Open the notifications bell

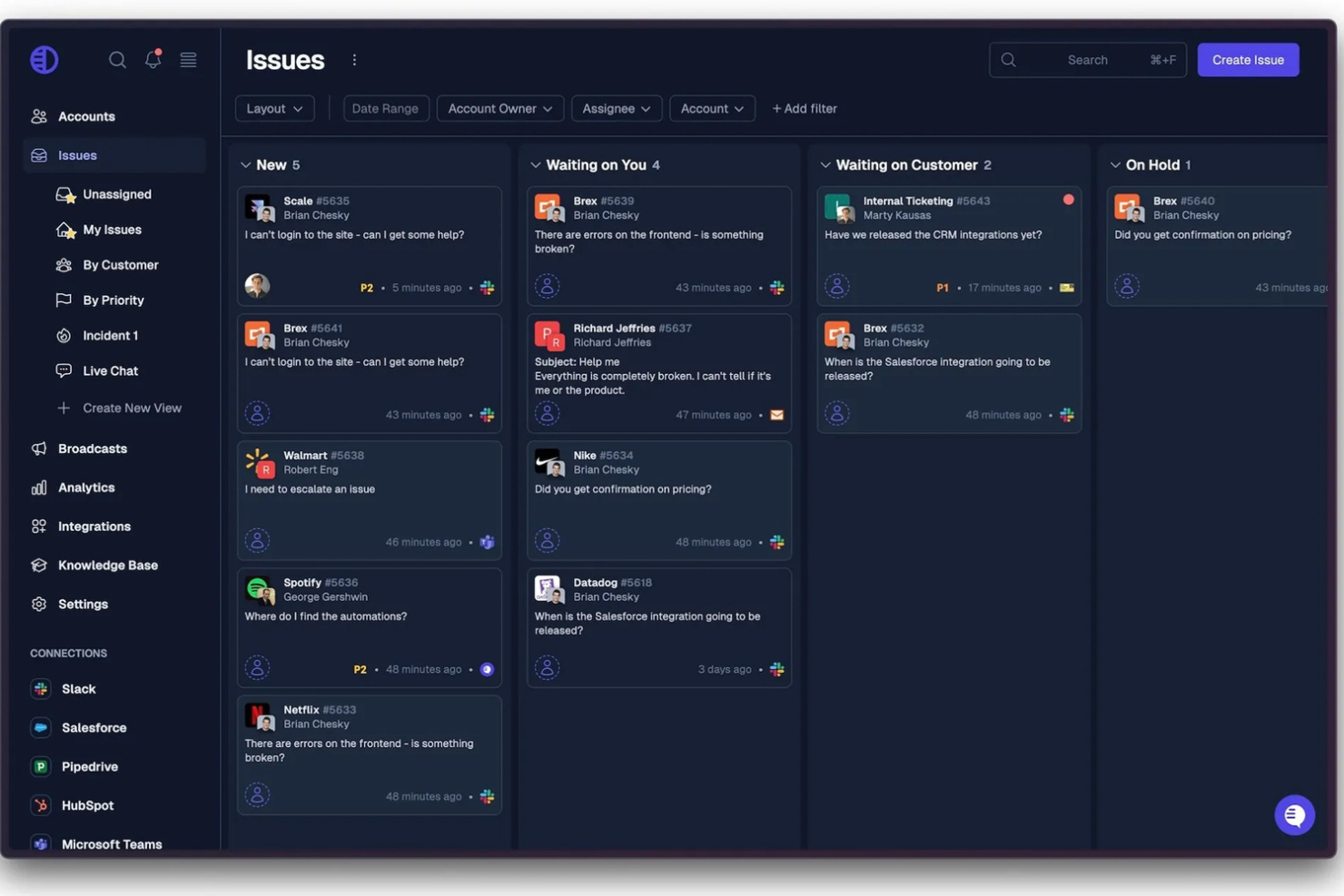[x=153, y=59]
